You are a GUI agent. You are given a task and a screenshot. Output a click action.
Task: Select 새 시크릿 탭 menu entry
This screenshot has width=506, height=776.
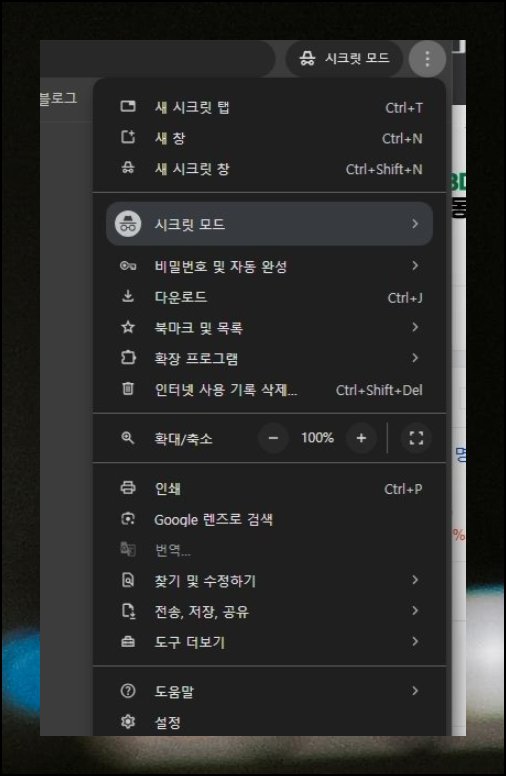[269, 107]
